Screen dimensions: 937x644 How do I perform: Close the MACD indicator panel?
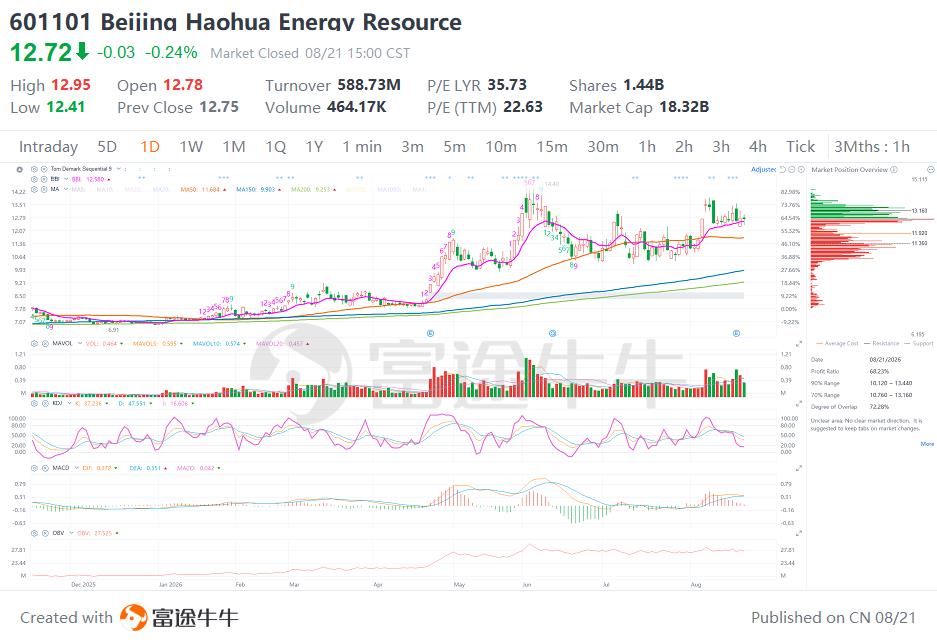coord(44,468)
